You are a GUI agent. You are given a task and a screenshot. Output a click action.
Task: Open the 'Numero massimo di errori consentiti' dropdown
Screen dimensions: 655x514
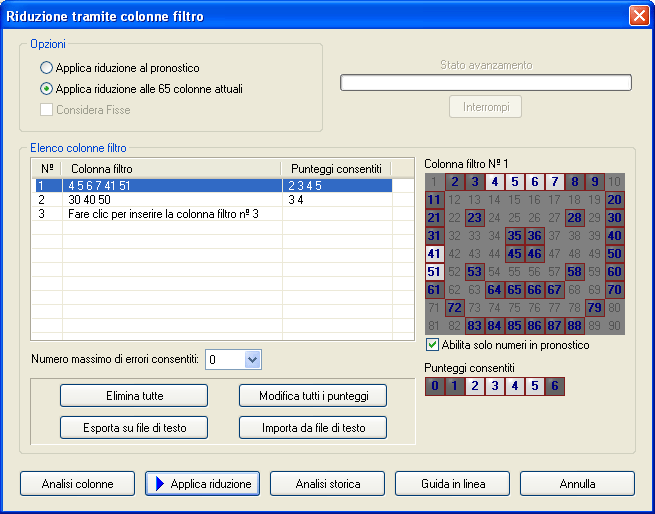tap(251, 359)
